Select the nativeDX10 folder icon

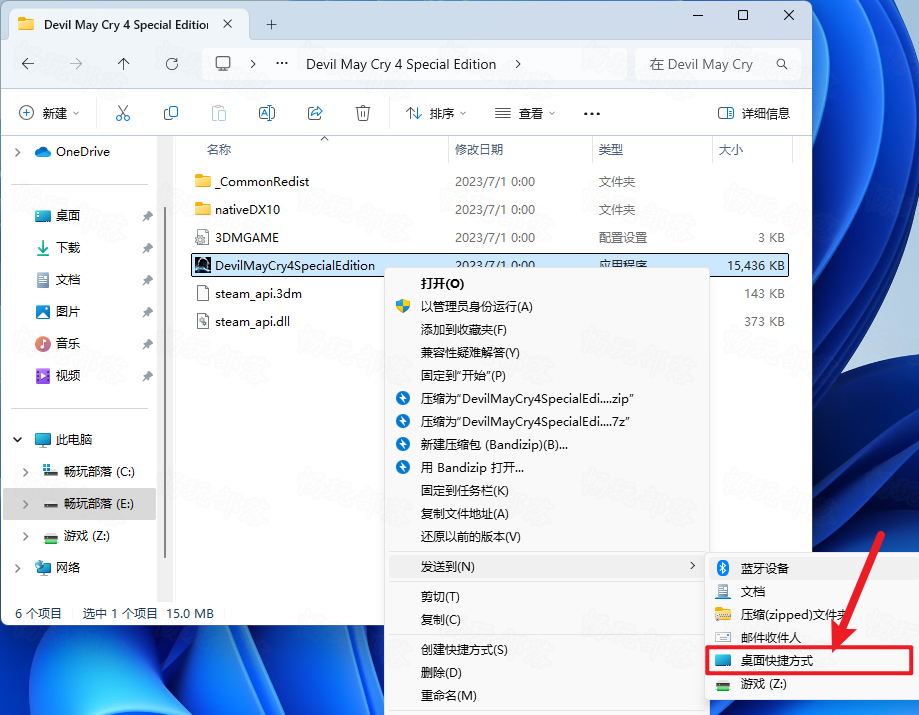(203, 209)
